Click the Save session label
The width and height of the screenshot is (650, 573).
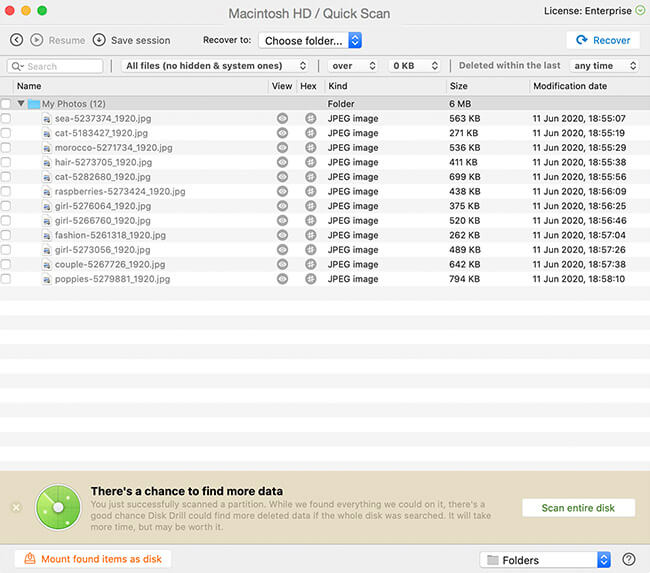[x=141, y=40]
